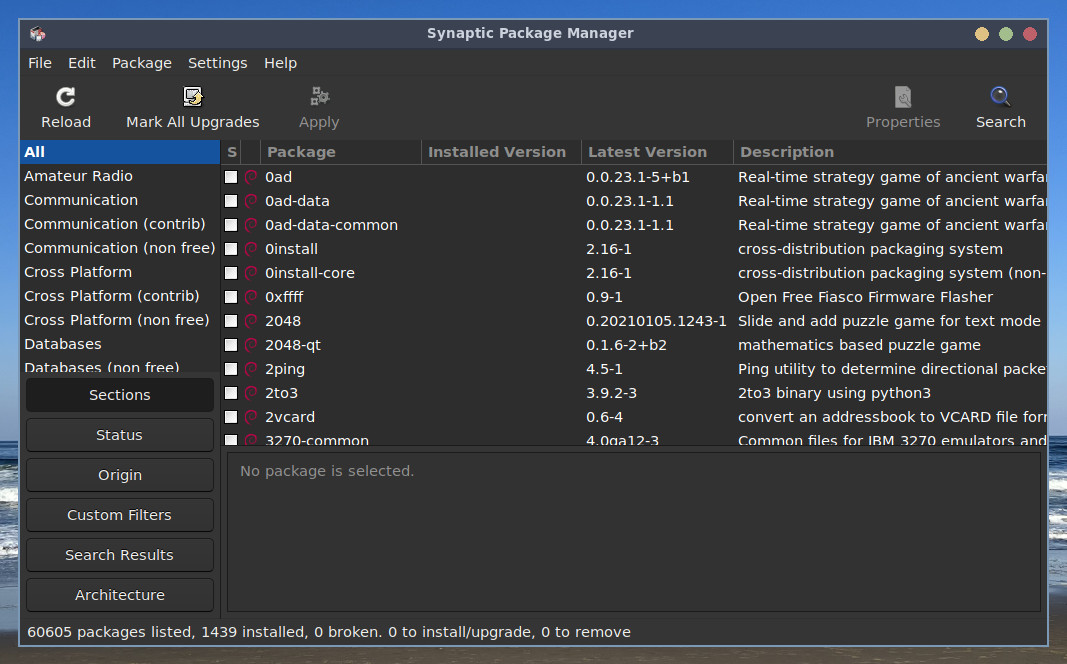Viewport: 1067px width, 664px height.
Task: Open the Edit menu
Action: click(82, 63)
